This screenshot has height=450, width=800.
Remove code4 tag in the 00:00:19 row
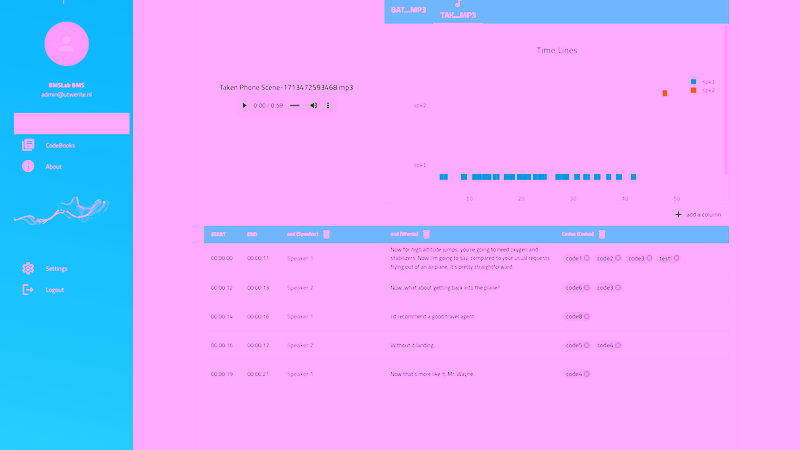click(587, 374)
